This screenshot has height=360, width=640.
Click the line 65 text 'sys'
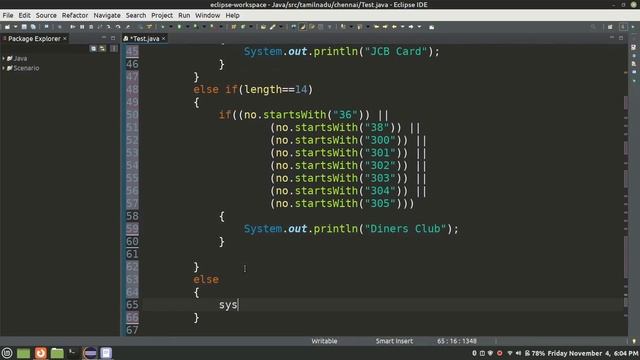228,305
